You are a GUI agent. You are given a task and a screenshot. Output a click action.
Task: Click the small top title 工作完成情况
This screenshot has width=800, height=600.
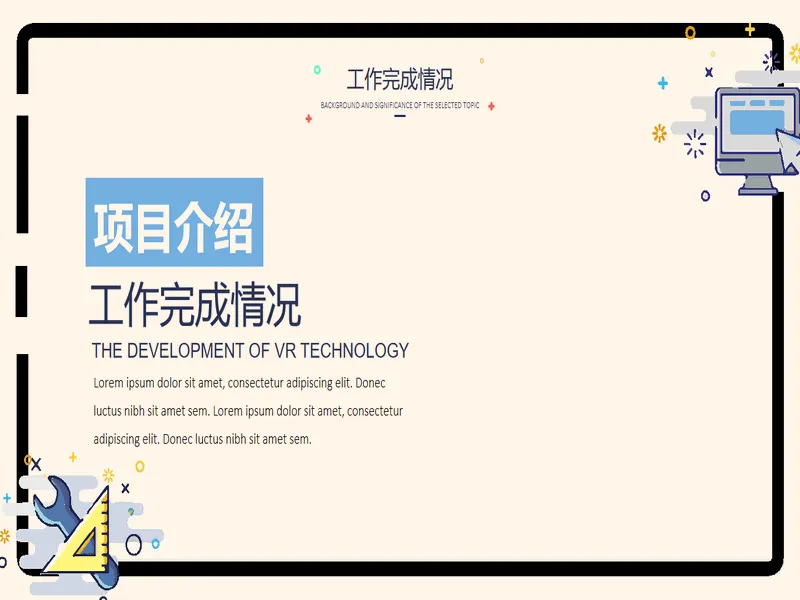pyautogui.click(x=400, y=79)
